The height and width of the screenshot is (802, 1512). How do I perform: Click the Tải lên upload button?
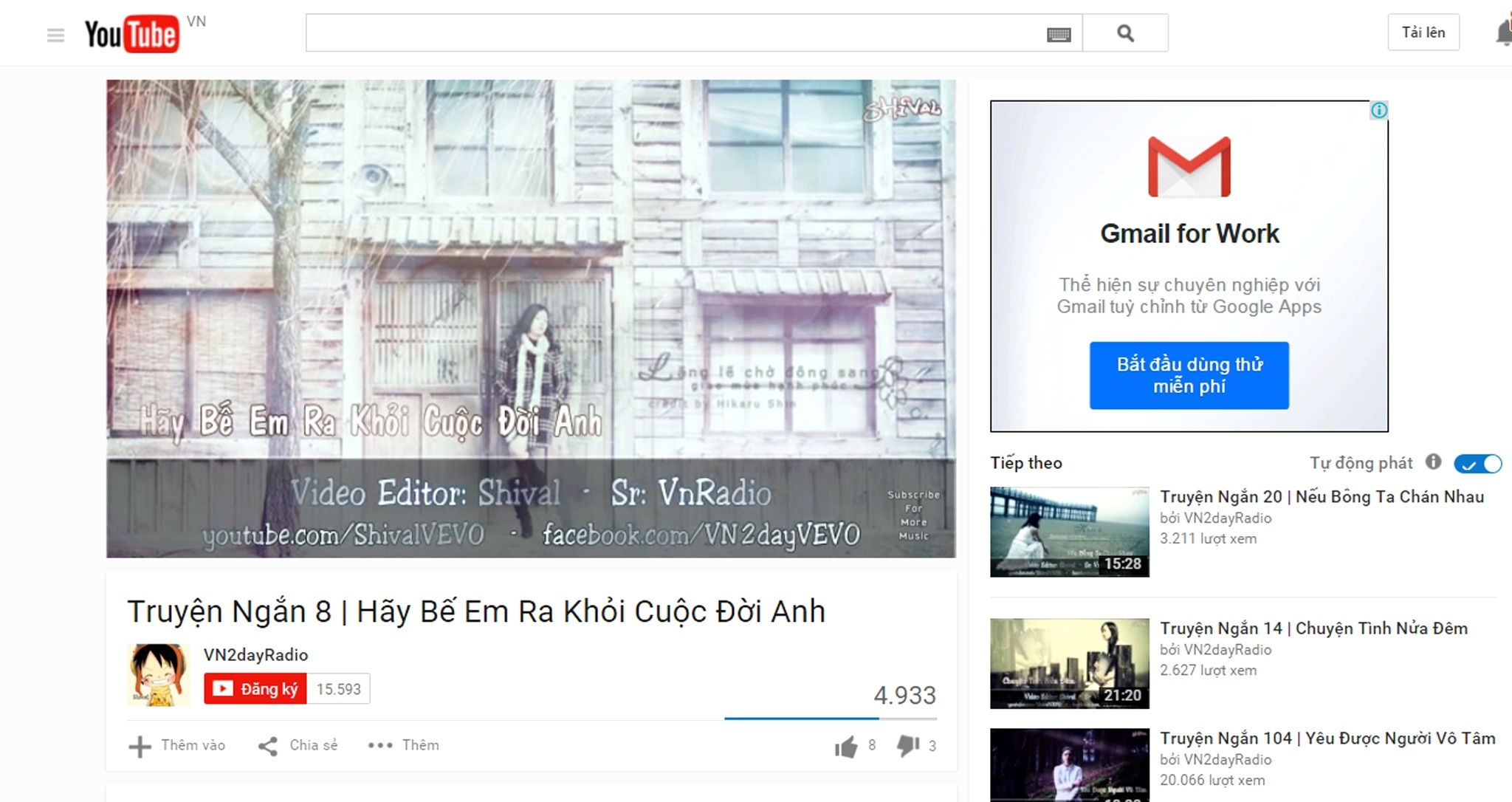[1423, 32]
